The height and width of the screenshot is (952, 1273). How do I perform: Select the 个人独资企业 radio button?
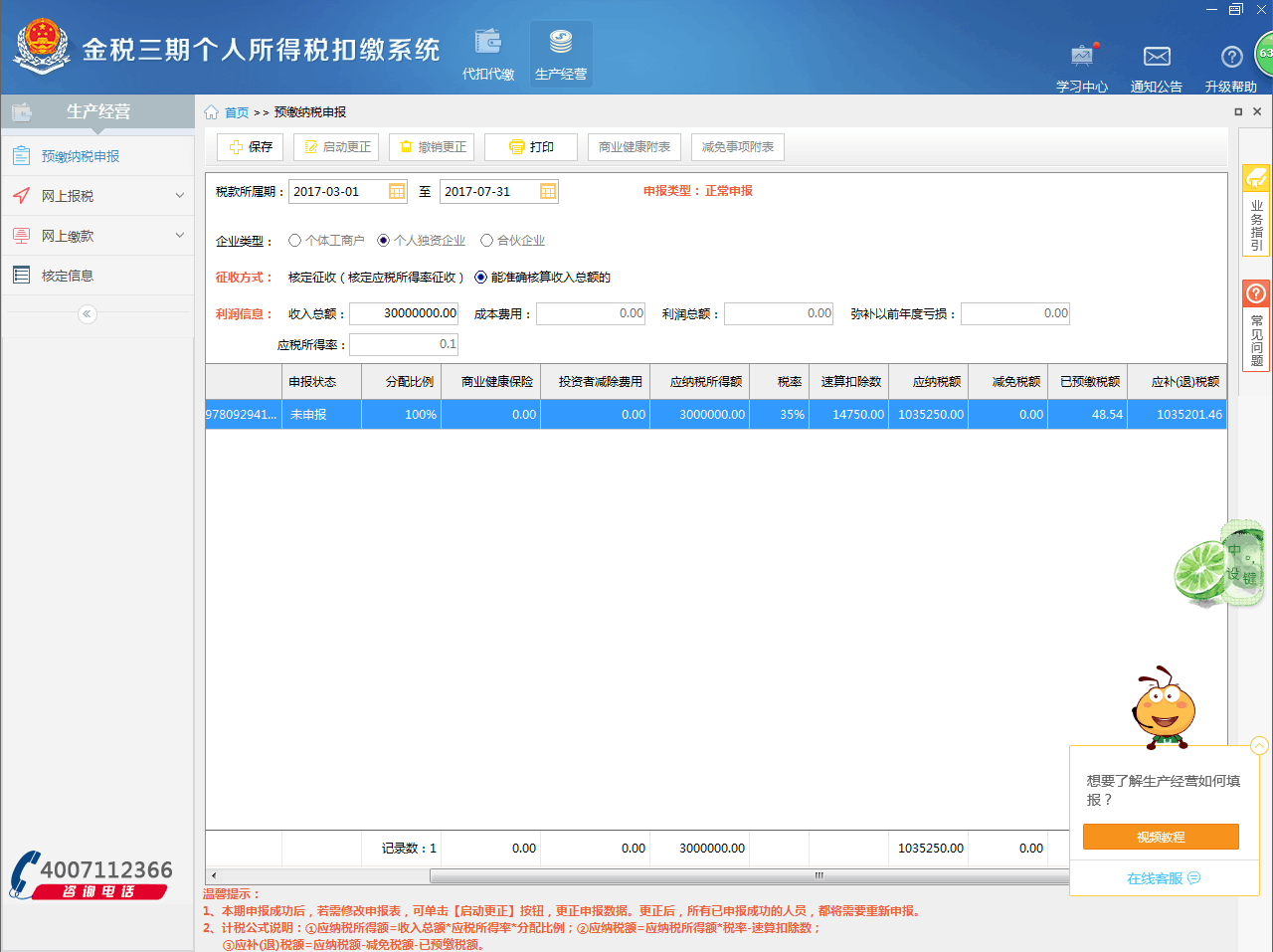[383, 241]
